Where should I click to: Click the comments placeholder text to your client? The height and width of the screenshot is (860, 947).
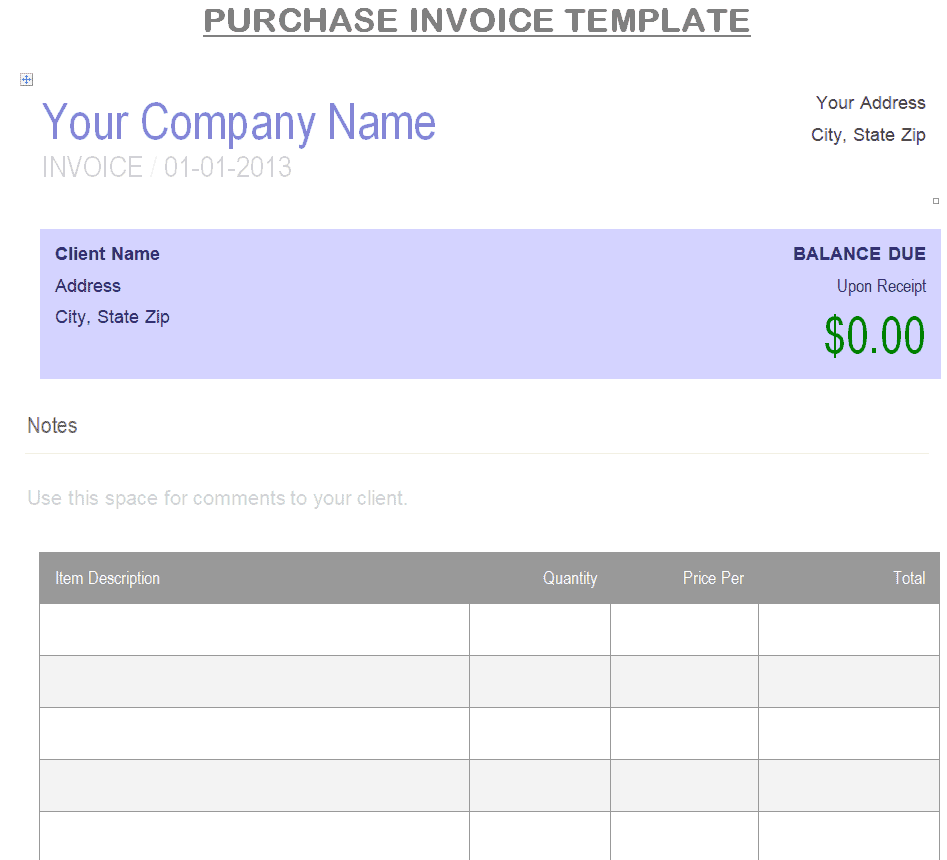(x=217, y=498)
